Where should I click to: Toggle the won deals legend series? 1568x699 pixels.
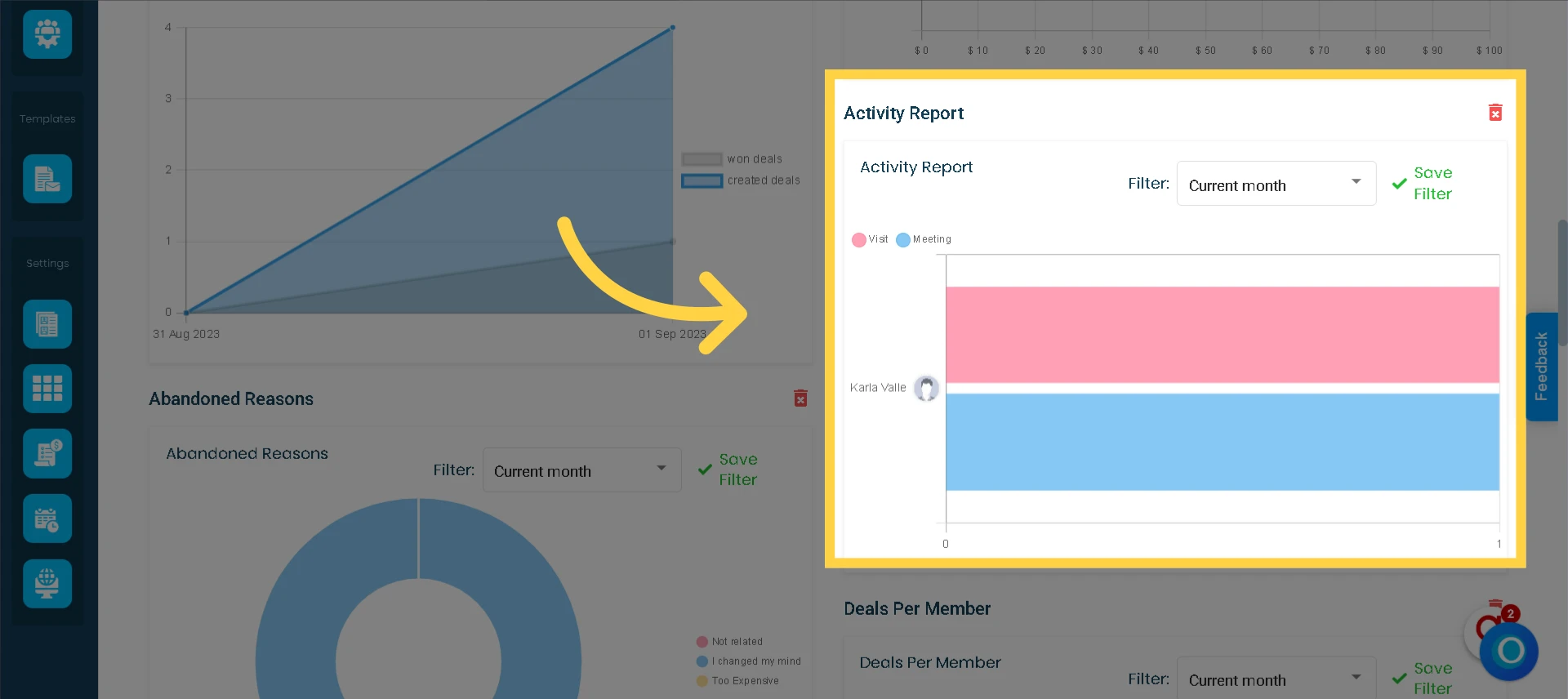pos(733,159)
